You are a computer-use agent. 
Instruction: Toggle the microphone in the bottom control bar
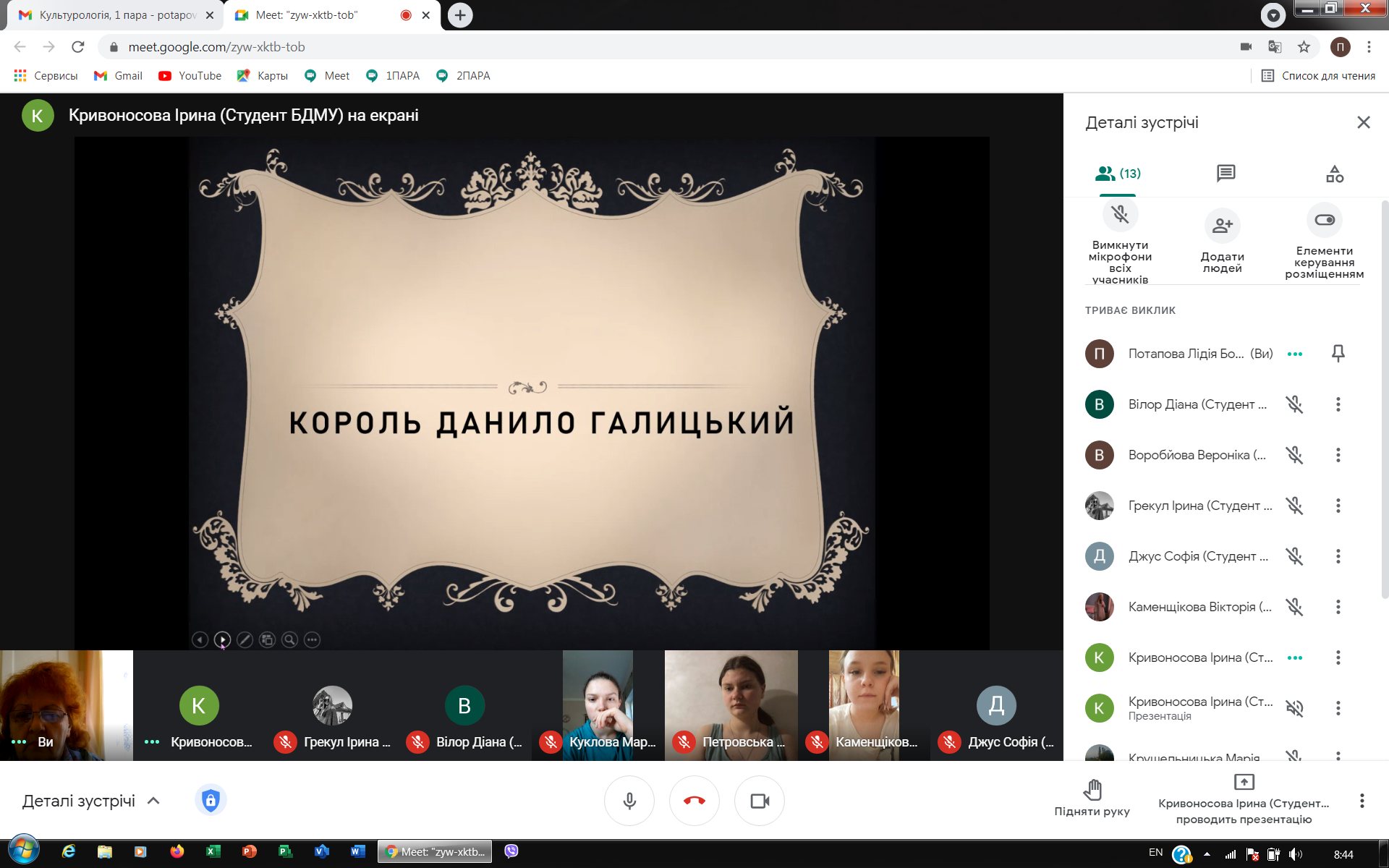pos(629,801)
